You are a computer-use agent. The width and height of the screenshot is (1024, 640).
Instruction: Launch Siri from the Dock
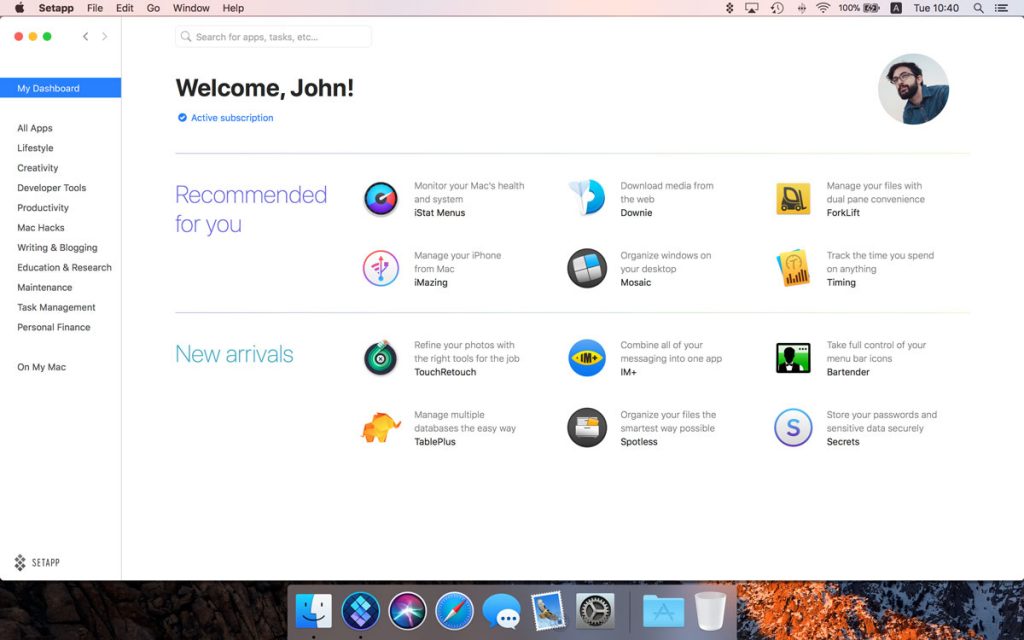(408, 611)
